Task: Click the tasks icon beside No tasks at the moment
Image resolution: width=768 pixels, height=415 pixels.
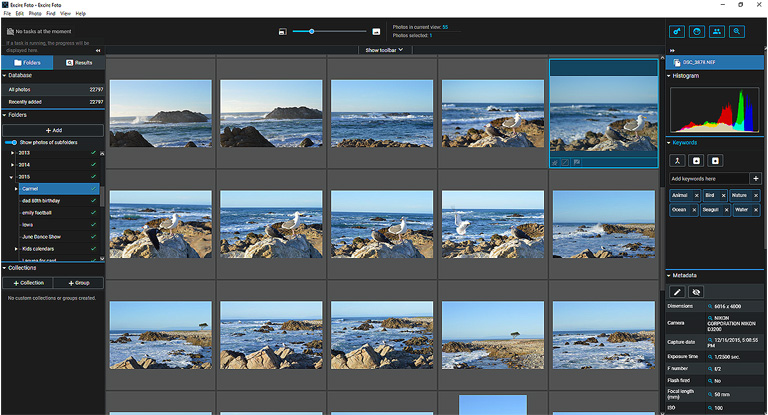Action: click(10, 32)
